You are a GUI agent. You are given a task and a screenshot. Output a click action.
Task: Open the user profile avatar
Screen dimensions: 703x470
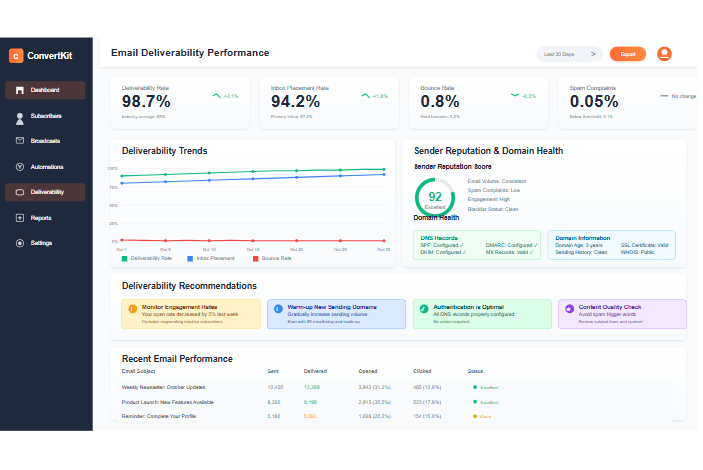coord(664,54)
